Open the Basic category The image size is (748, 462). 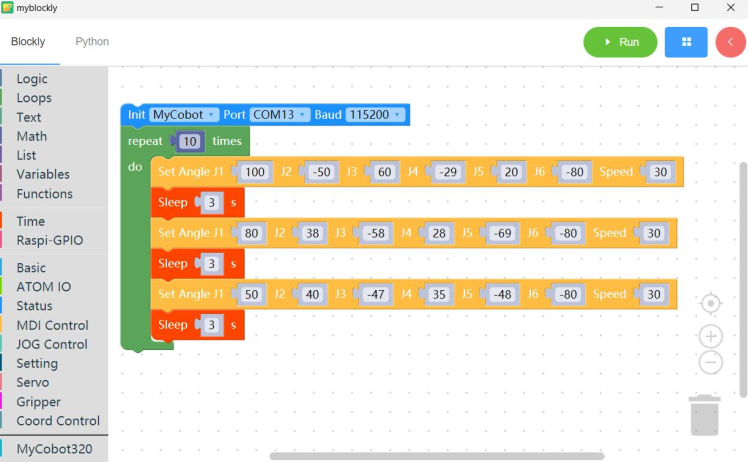click(31, 268)
